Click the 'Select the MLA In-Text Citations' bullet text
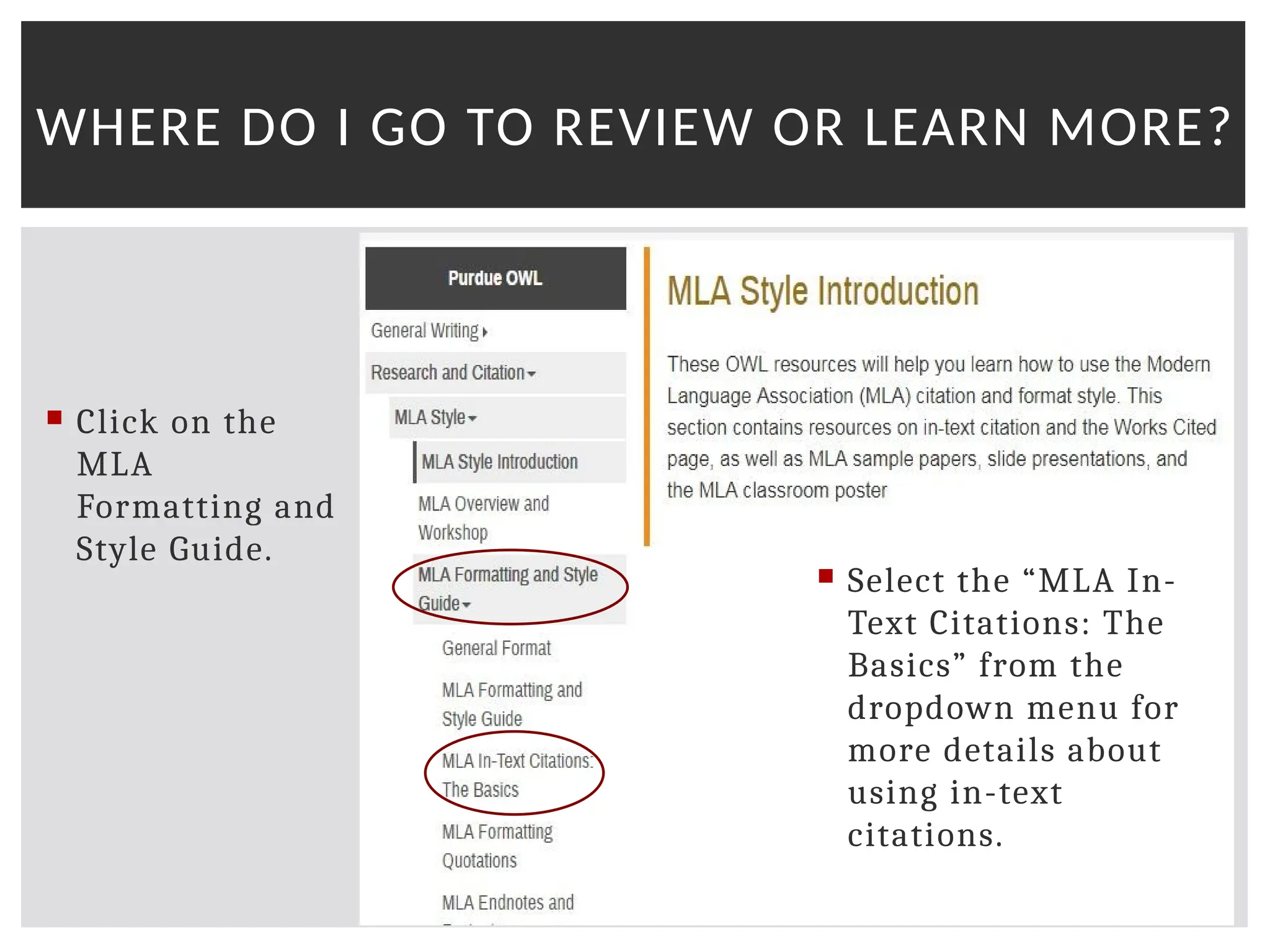 click(1012, 708)
